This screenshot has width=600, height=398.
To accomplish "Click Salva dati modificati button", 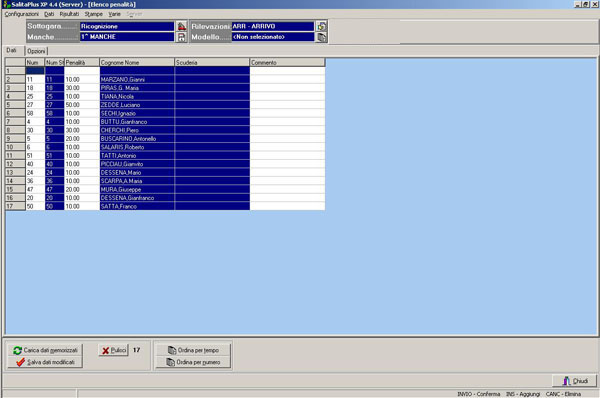I will (x=45, y=362).
